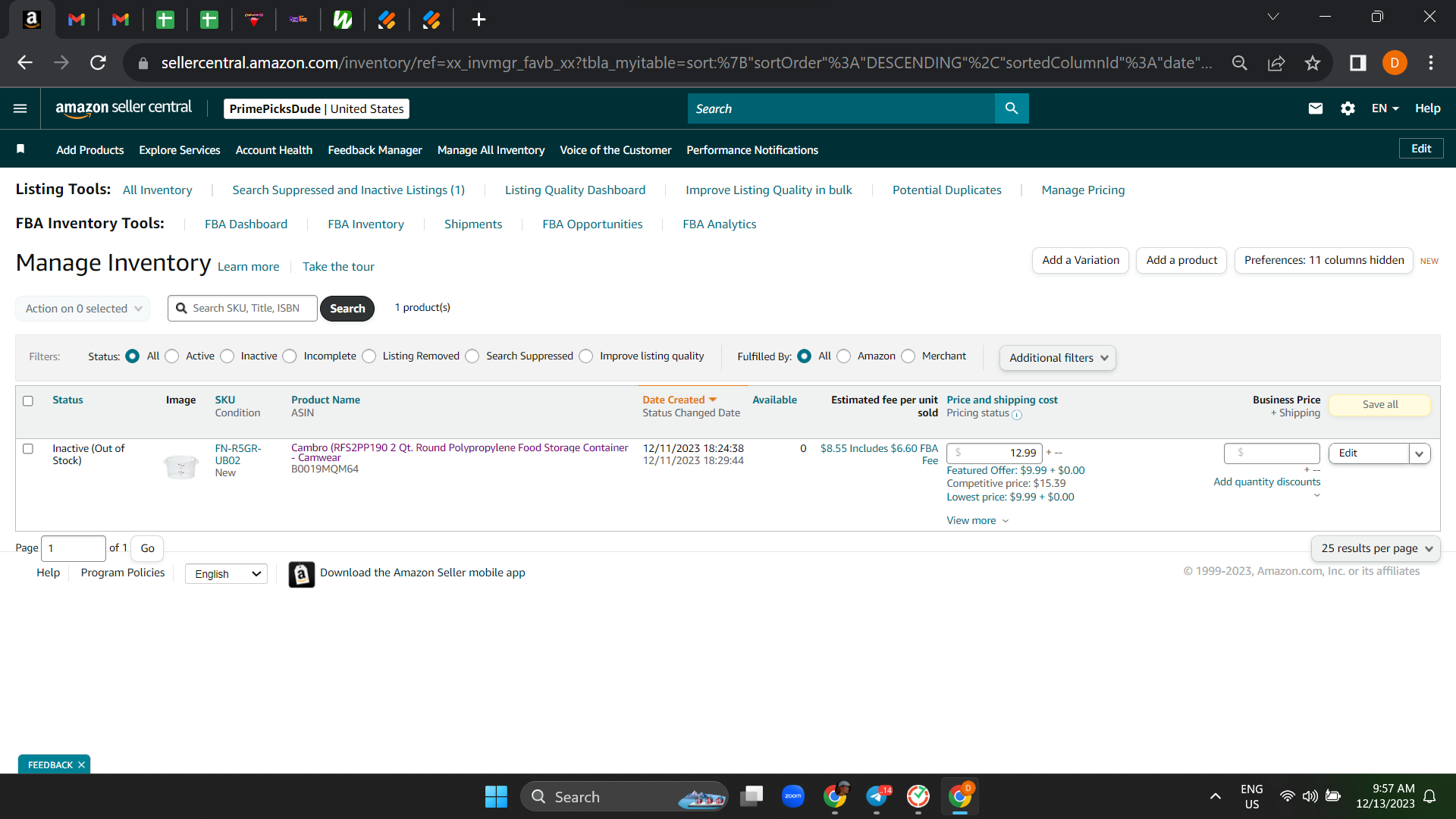
Task: Bookmark this page with the star icon
Action: click(x=1313, y=63)
